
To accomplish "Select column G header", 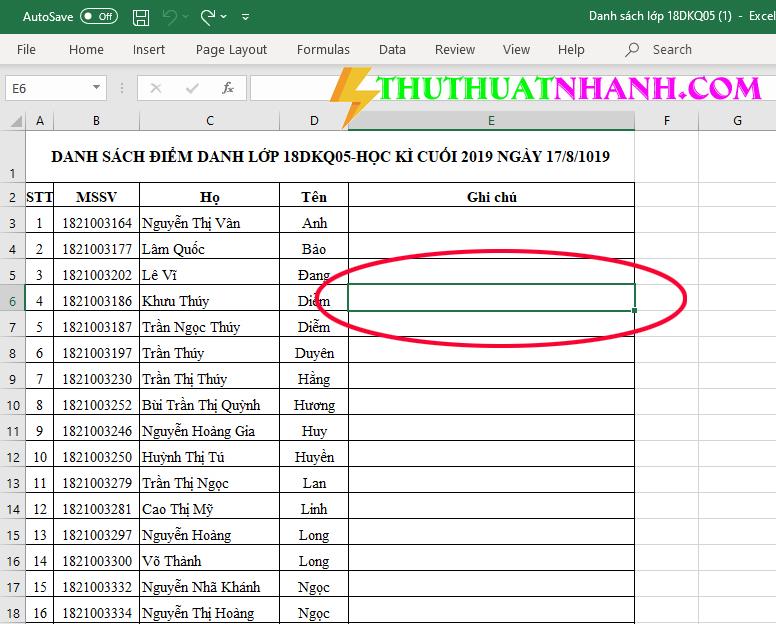I will pyautogui.click(x=737, y=121).
